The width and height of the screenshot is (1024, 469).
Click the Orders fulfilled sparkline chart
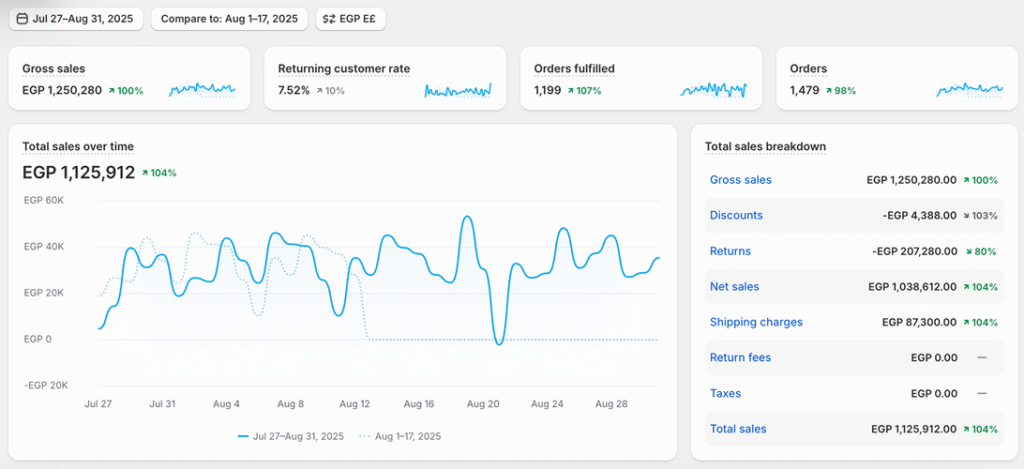click(x=714, y=90)
